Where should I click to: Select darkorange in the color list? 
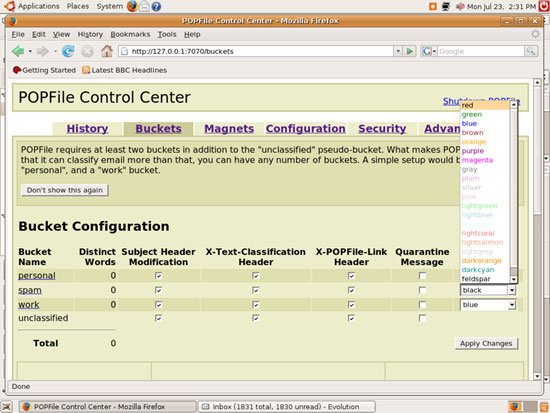tap(485, 261)
